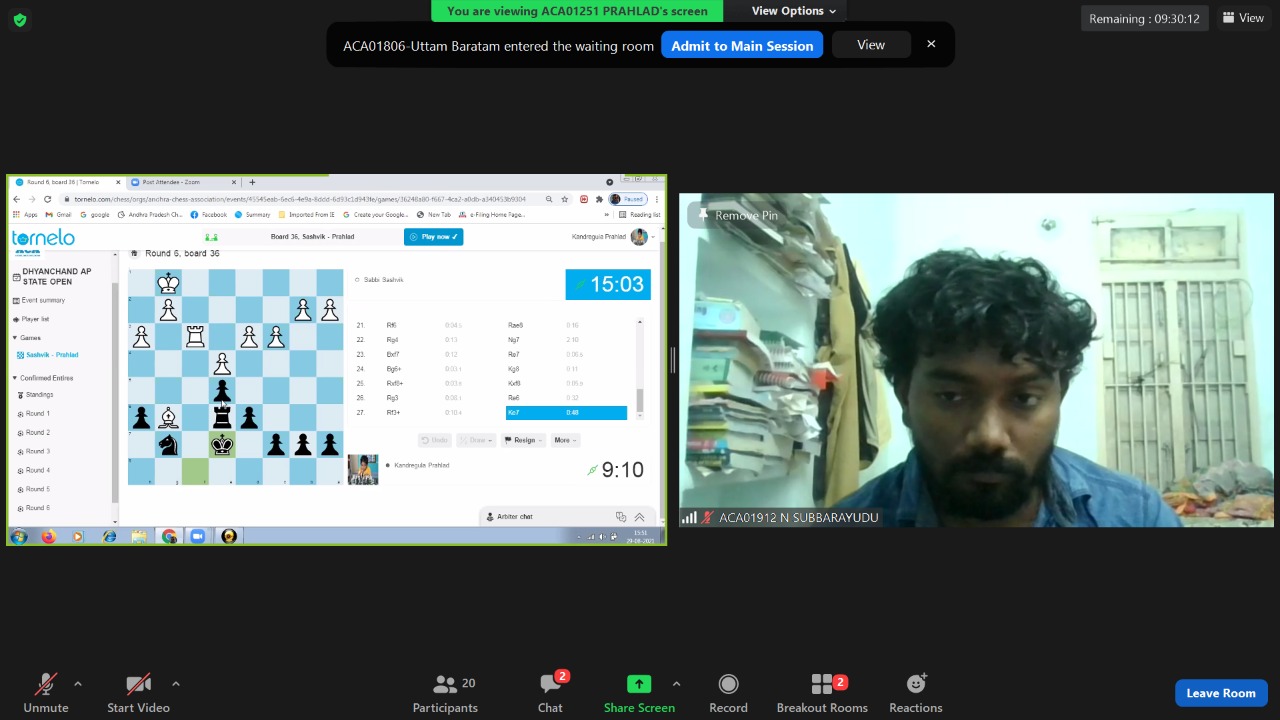Open the Facebook bookmark
1280x720 pixels.
click(x=209, y=215)
